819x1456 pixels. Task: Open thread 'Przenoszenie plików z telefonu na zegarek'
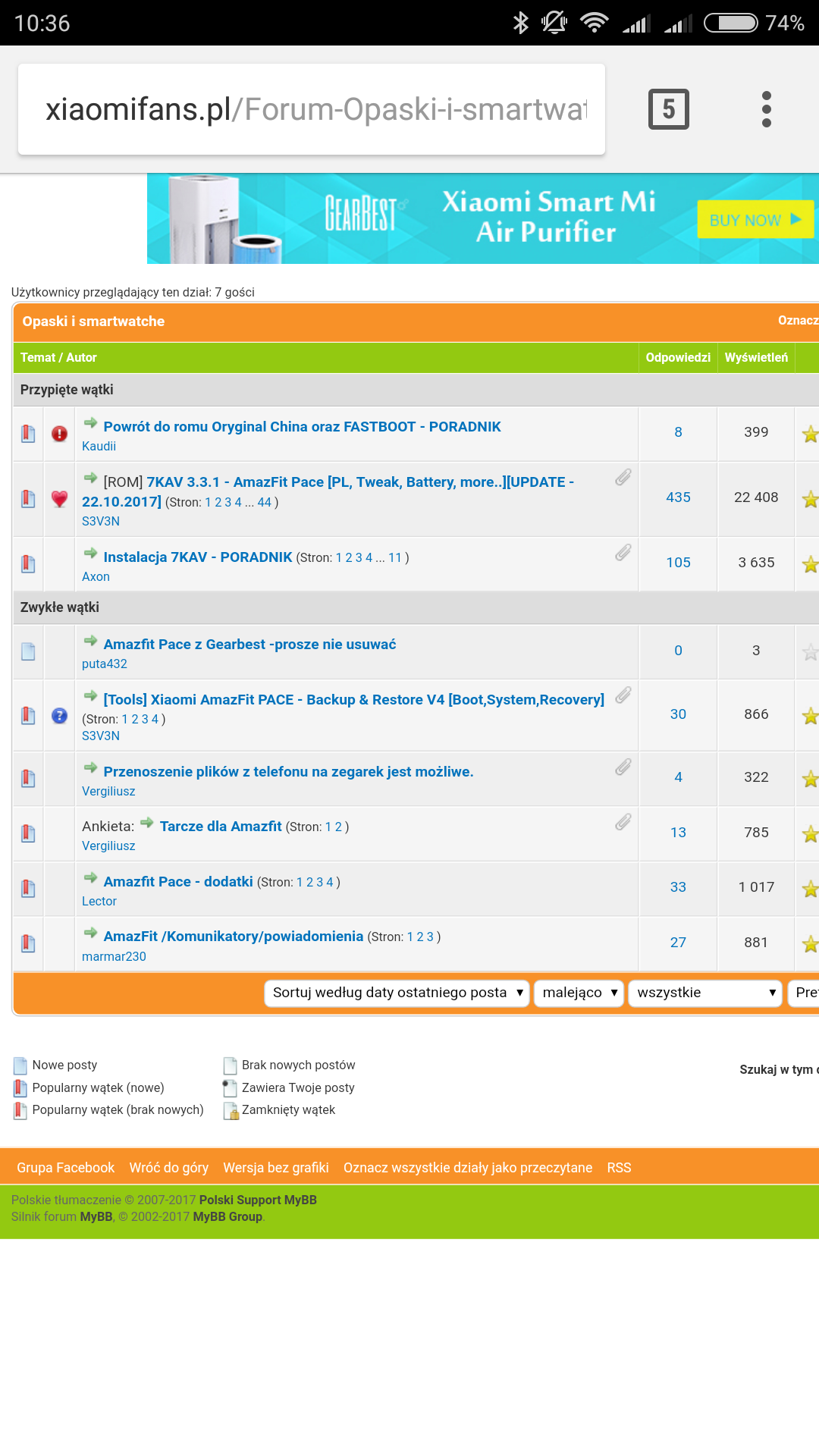point(288,771)
